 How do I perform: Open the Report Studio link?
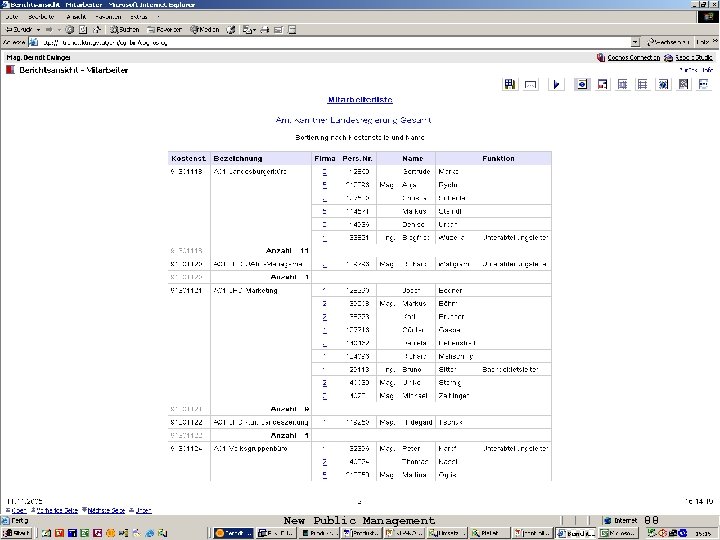(x=694, y=57)
